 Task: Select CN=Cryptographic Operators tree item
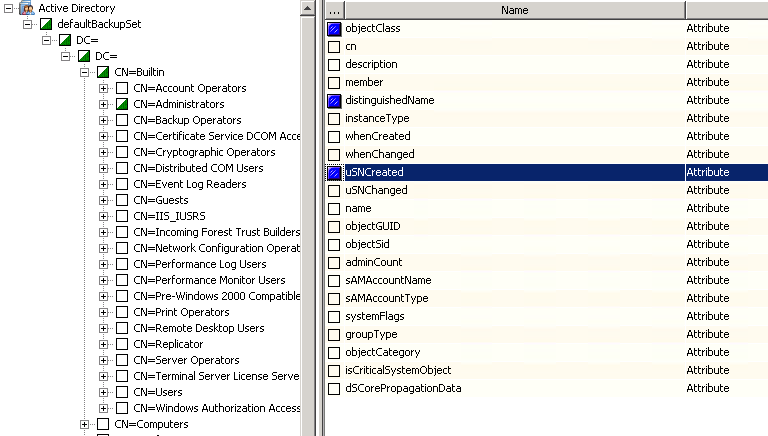pyautogui.click(x=204, y=152)
